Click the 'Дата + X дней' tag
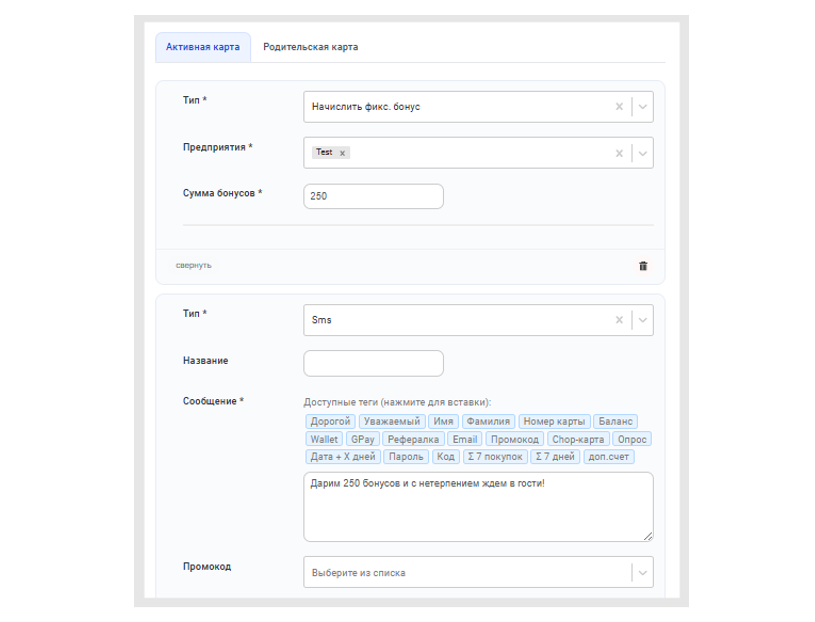 click(x=343, y=457)
